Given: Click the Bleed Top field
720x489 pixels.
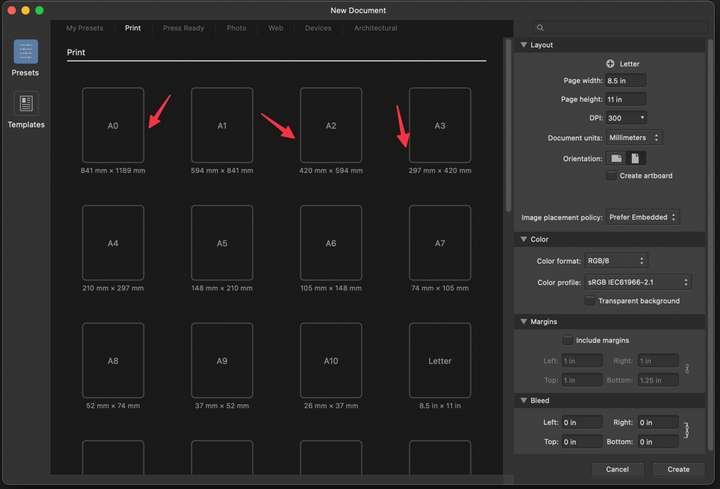Looking at the screenshot, I should click(582, 442).
